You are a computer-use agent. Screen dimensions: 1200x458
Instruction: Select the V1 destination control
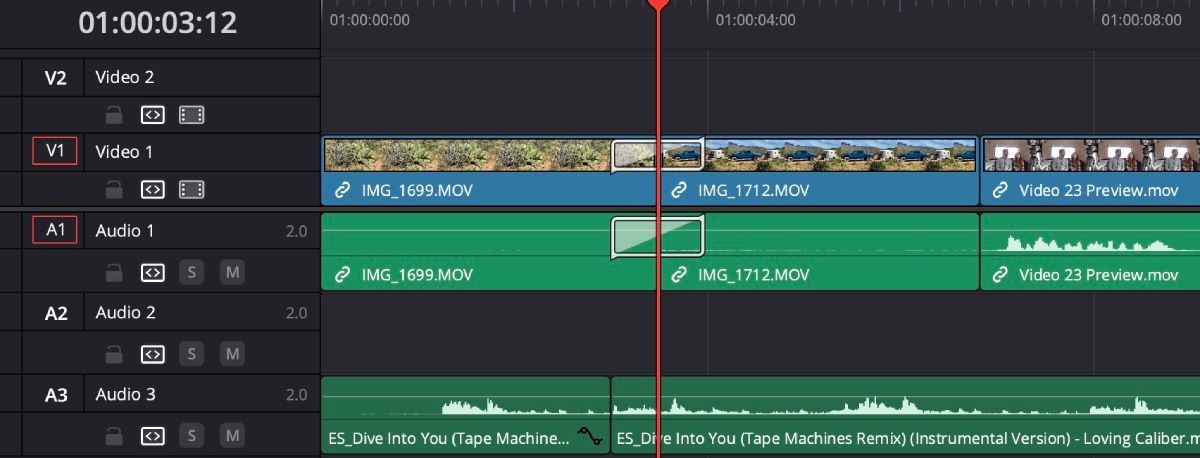pyautogui.click(x=55, y=151)
